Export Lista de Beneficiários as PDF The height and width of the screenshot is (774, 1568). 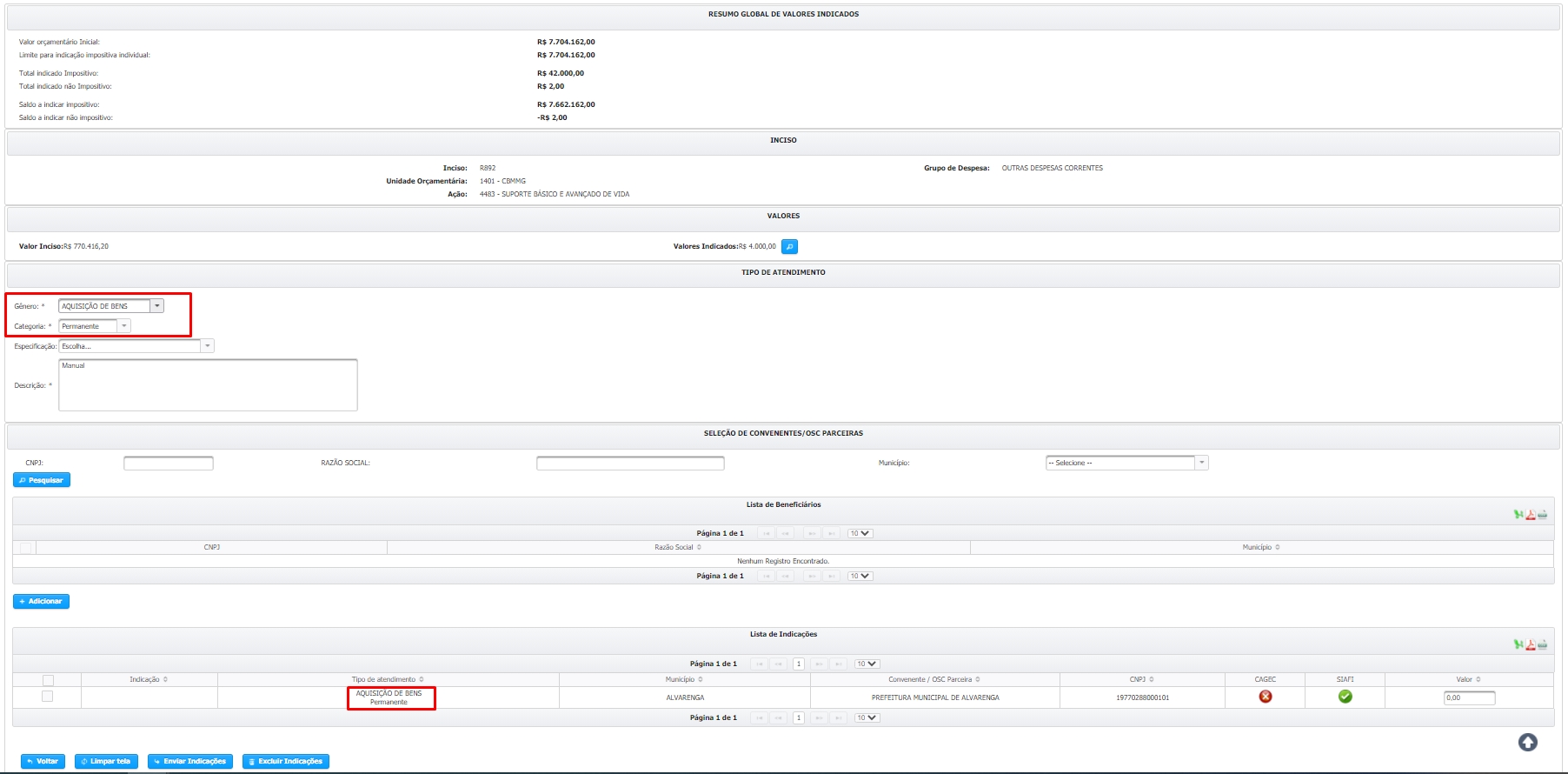tap(1531, 515)
